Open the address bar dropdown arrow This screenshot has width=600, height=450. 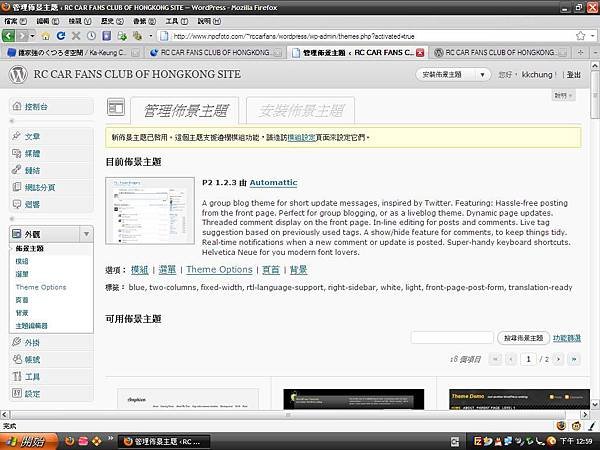pos(593,36)
